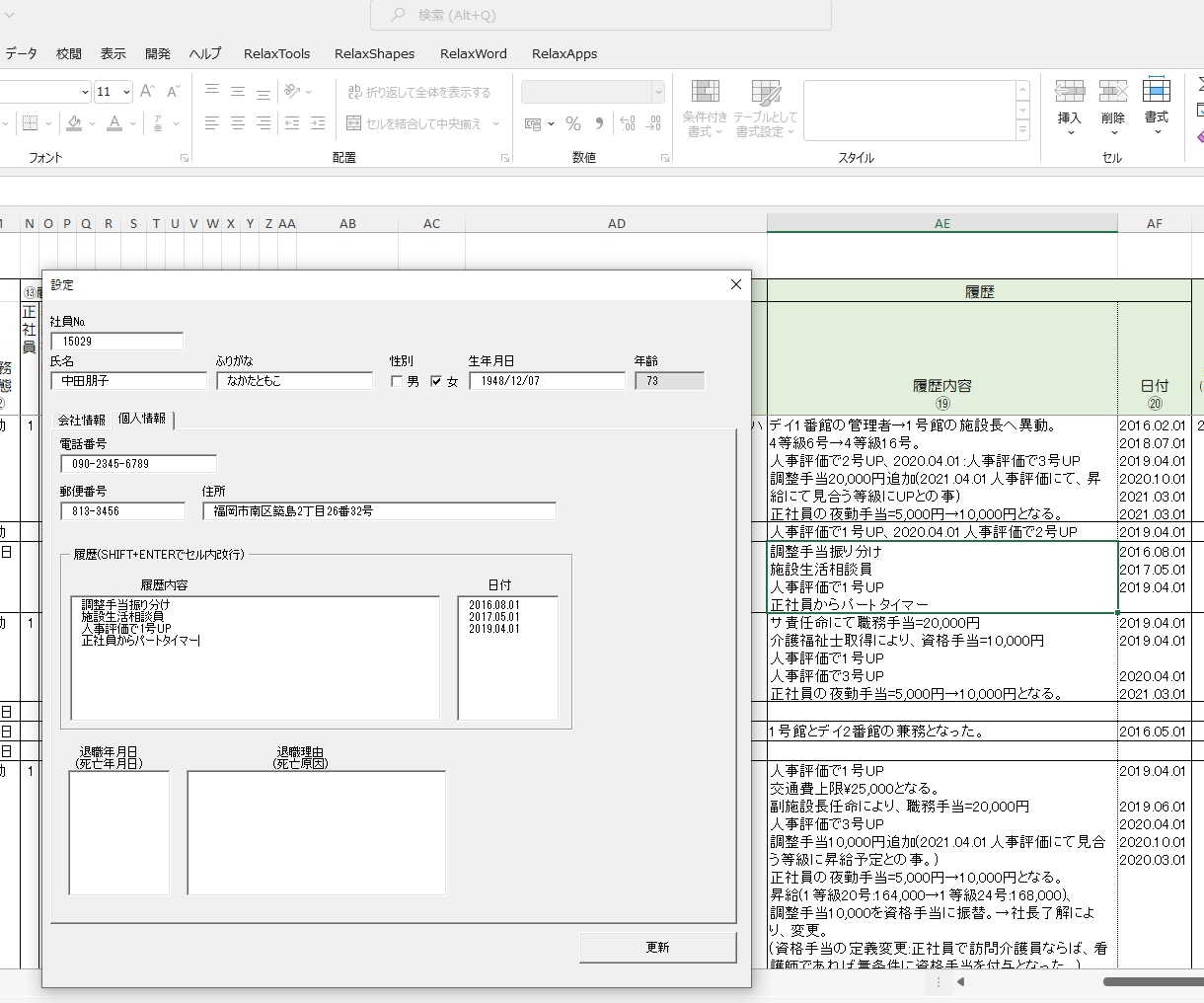Open the font color dropdown arrow
Image resolution: width=1204 pixels, height=1003 pixels.
tap(133, 123)
